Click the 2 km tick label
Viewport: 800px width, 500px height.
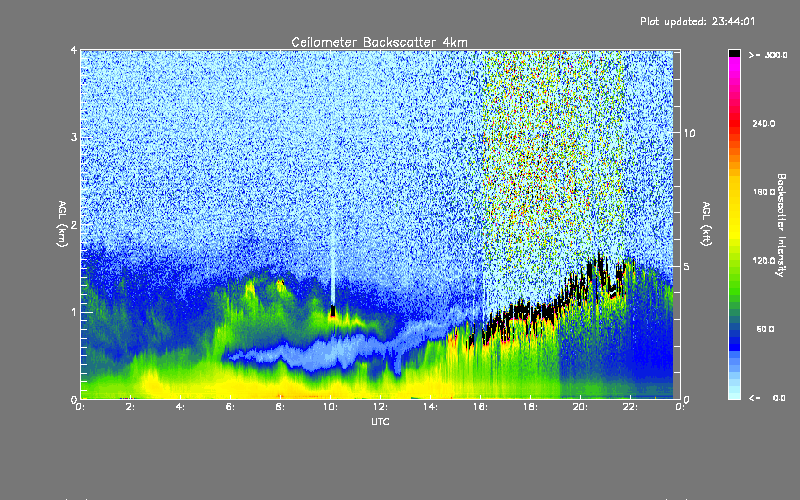tap(74, 224)
